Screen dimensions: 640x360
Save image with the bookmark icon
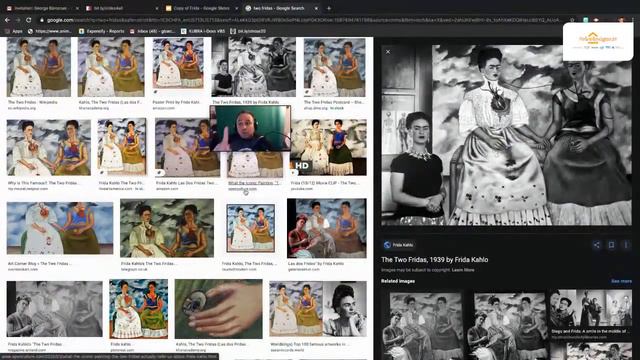pyautogui.click(x=611, y=245)
